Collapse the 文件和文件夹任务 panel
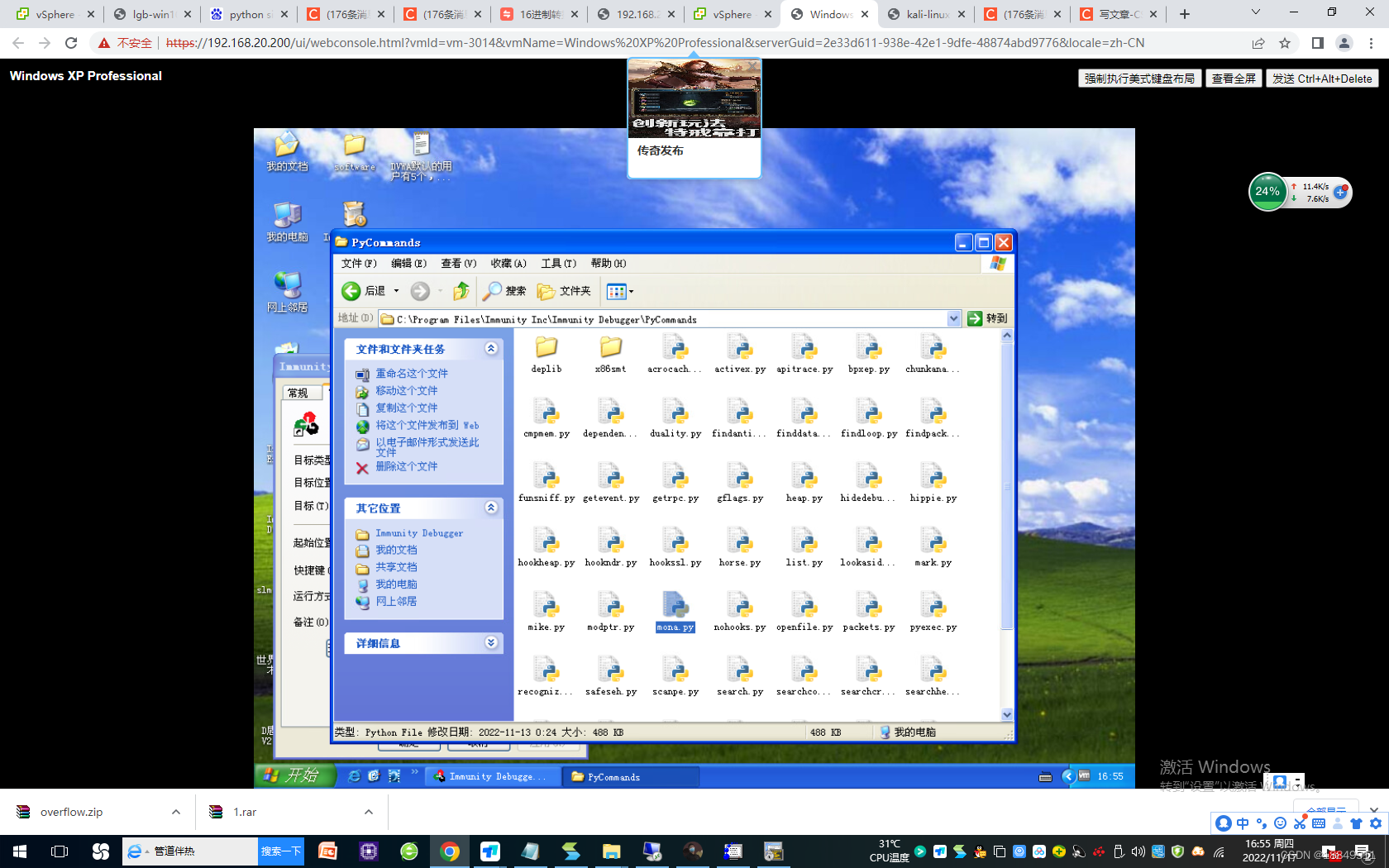This screenshot has height=868, width=1389. (x=491, y=349)
